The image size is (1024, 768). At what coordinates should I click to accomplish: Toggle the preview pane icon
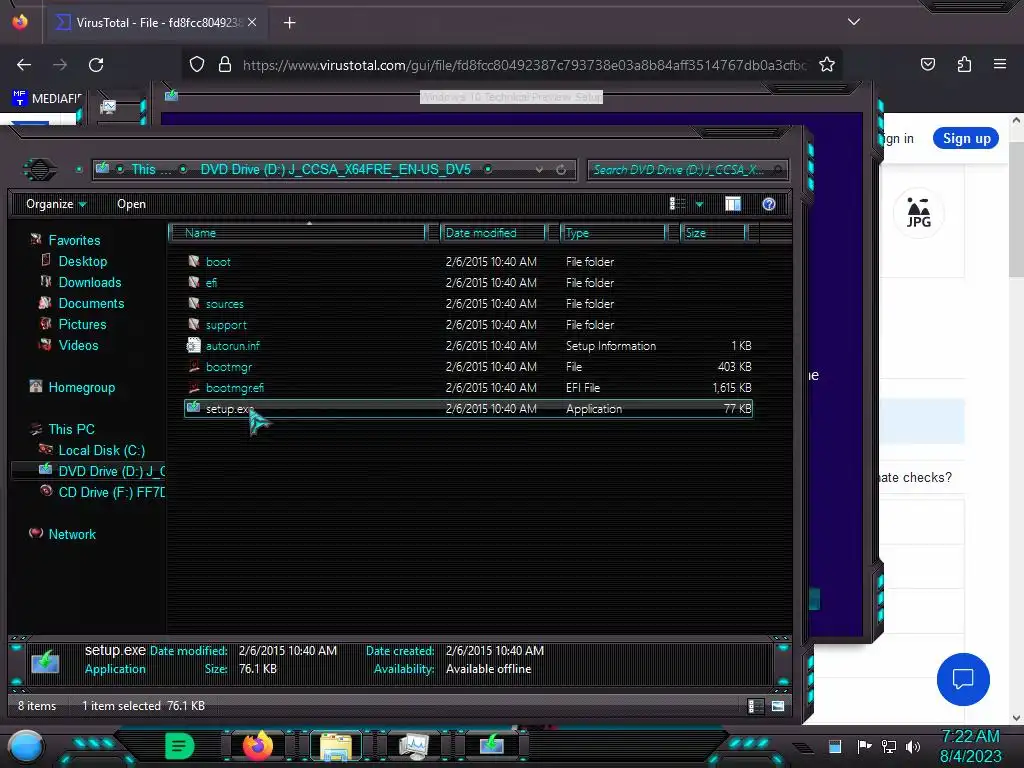pos(733,204)
